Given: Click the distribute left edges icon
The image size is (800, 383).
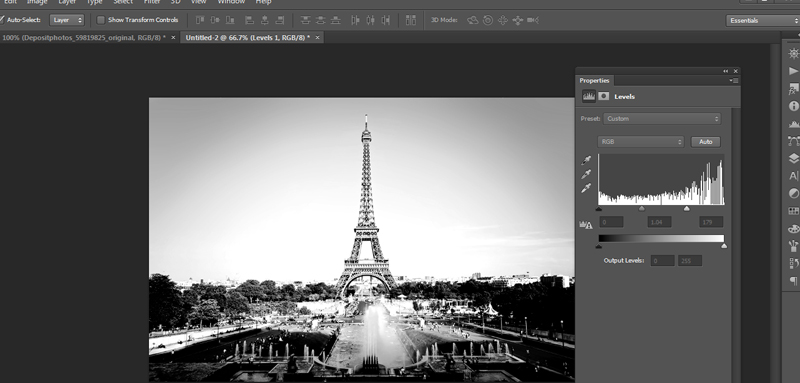Looking at the screenshot, I should (x=356, y=20).
